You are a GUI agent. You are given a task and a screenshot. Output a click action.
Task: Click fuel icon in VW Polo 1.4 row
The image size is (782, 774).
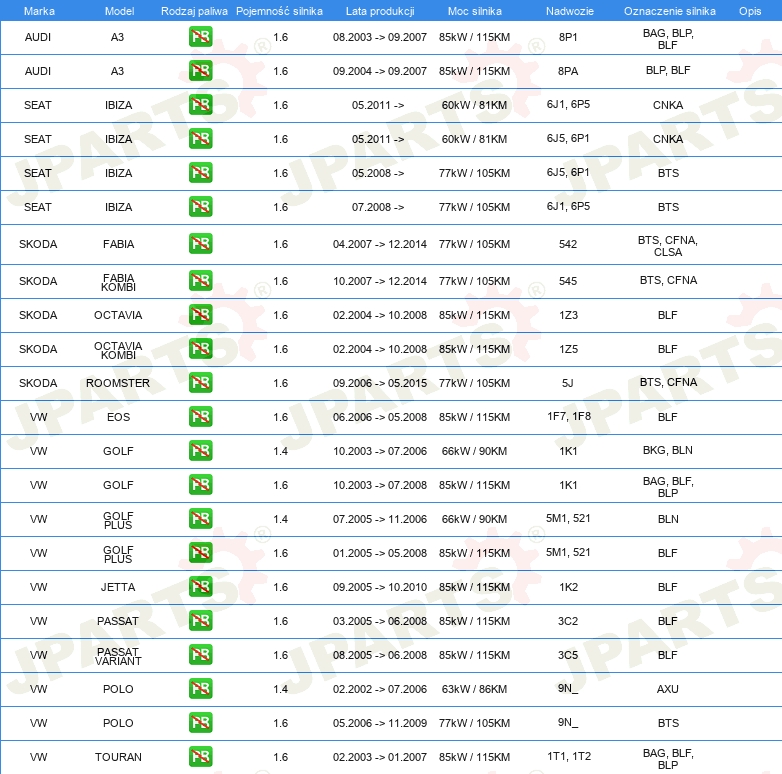(x=200, y=688)
